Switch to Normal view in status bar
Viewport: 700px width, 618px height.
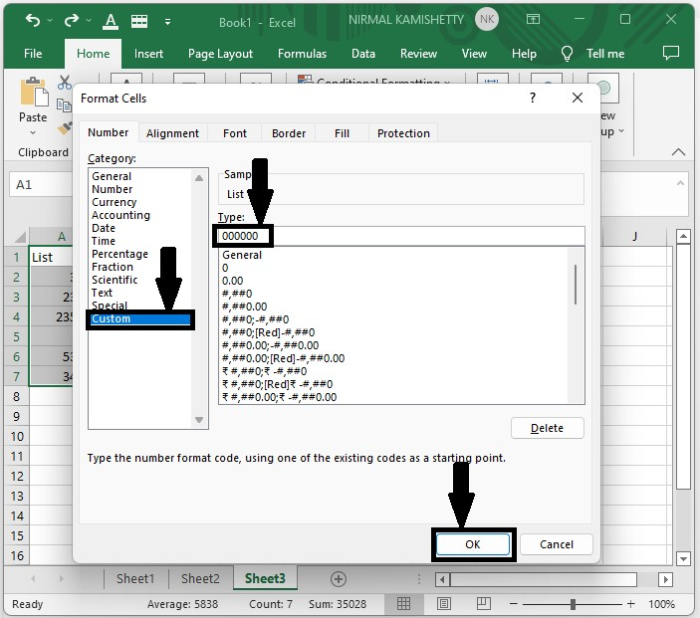coord(403,604)
